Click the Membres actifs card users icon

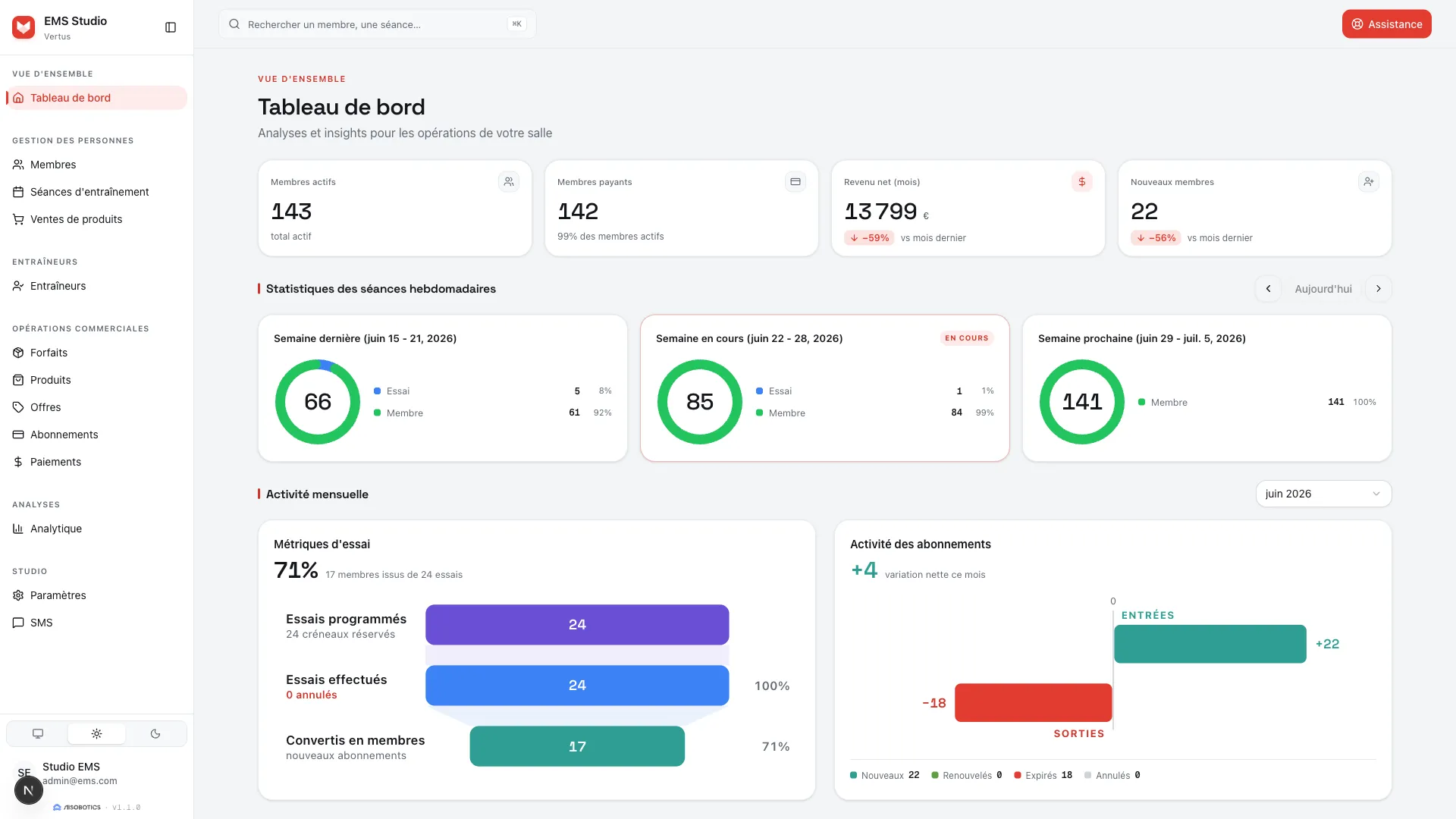(x=509, y=182)
